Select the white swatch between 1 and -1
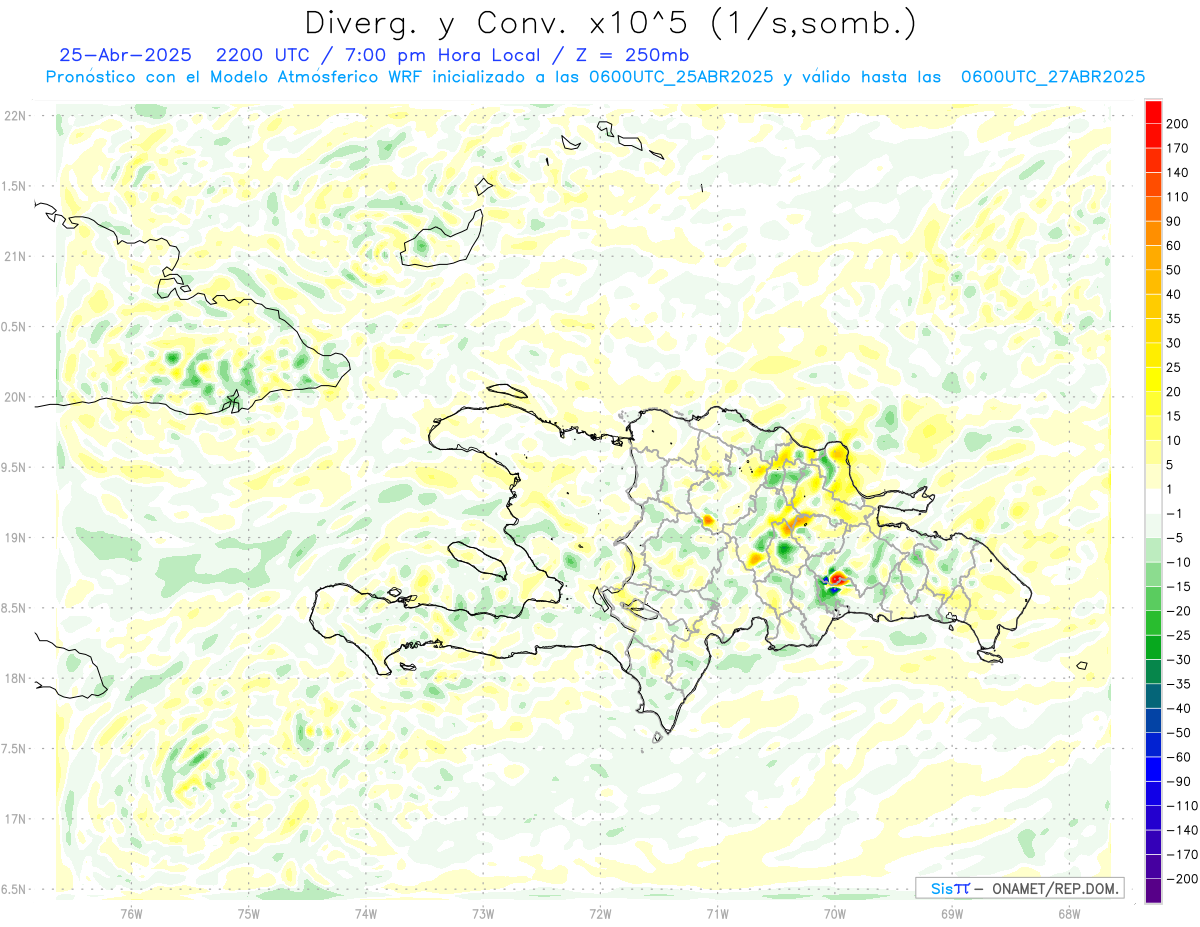Screen dimensions: 1200x927 [x=1154, y=502]
